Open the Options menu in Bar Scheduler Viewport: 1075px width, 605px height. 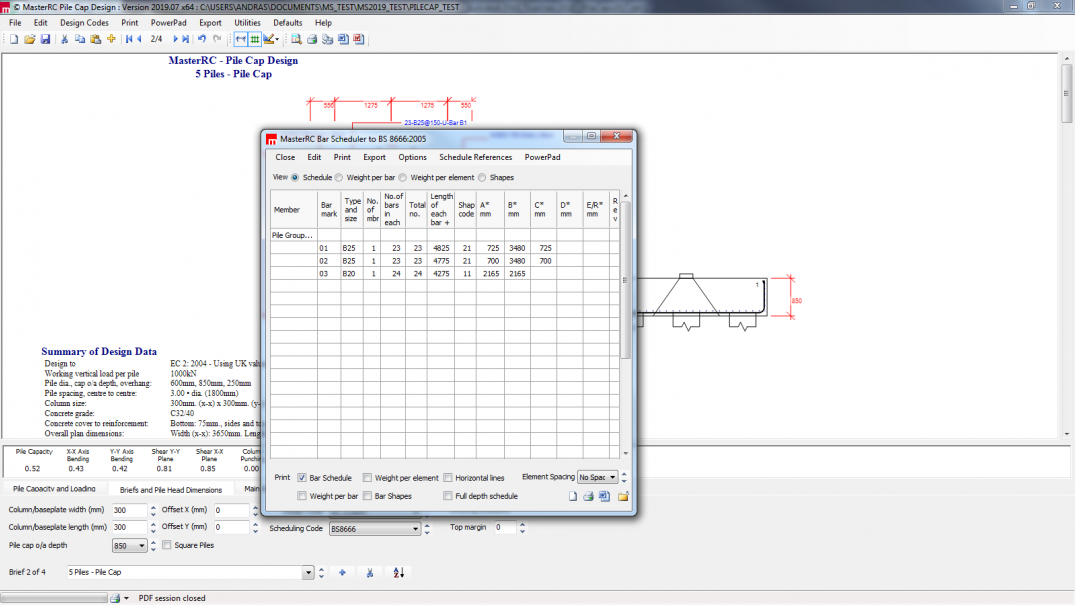[413, 157]
